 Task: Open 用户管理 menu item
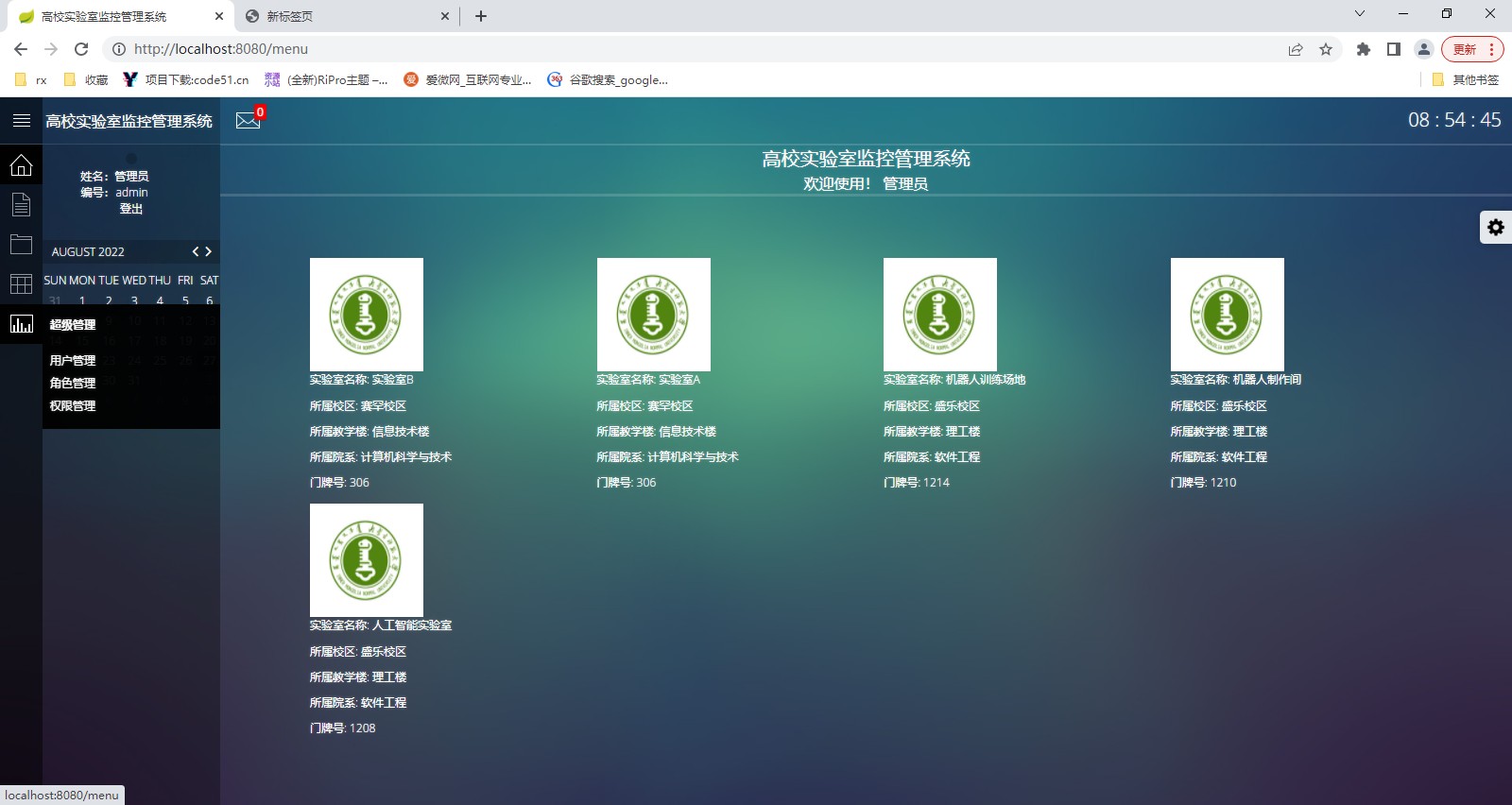point(73,360)
